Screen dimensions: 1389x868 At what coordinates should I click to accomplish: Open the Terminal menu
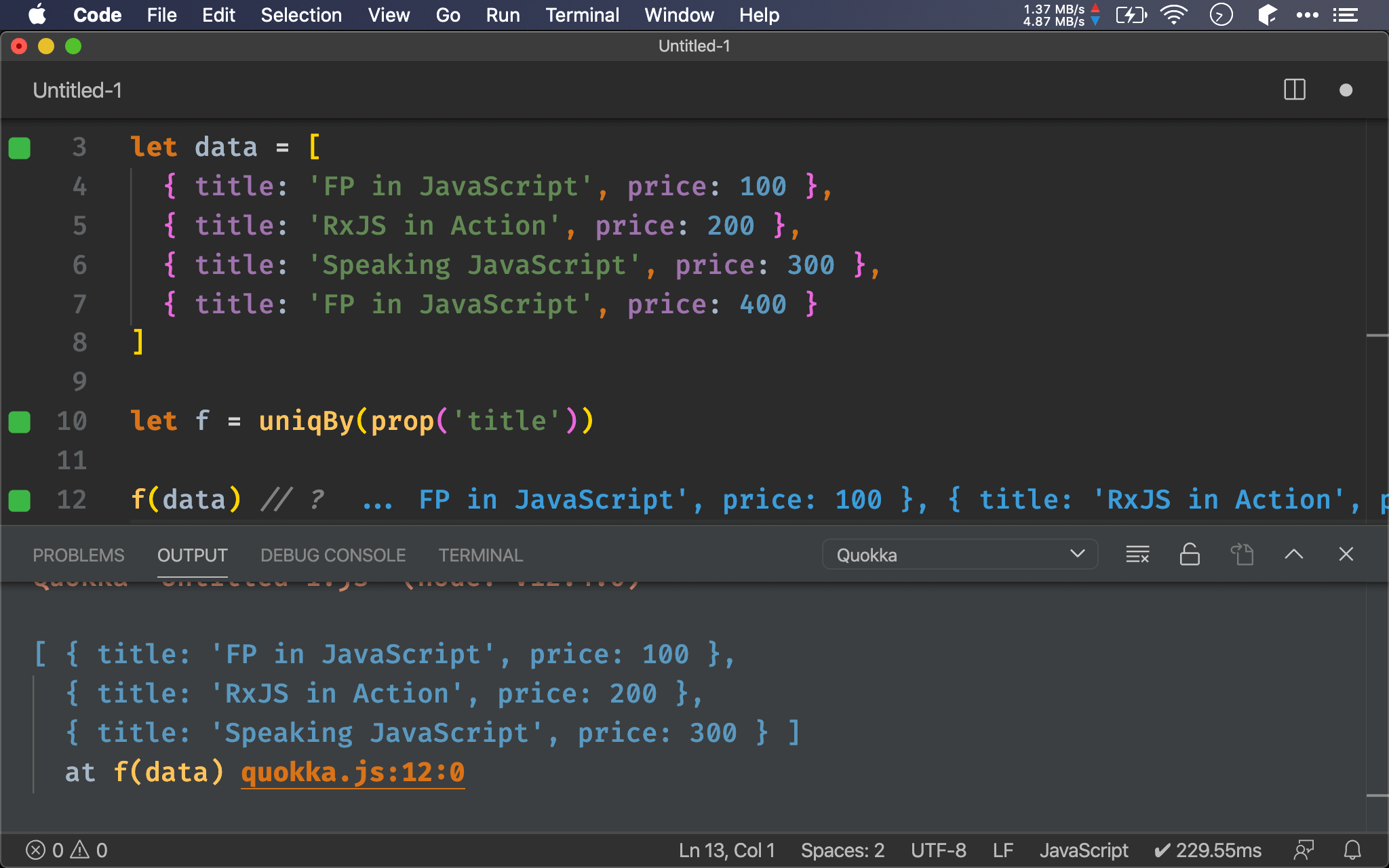pyautogui.click(x=582, y=14)
